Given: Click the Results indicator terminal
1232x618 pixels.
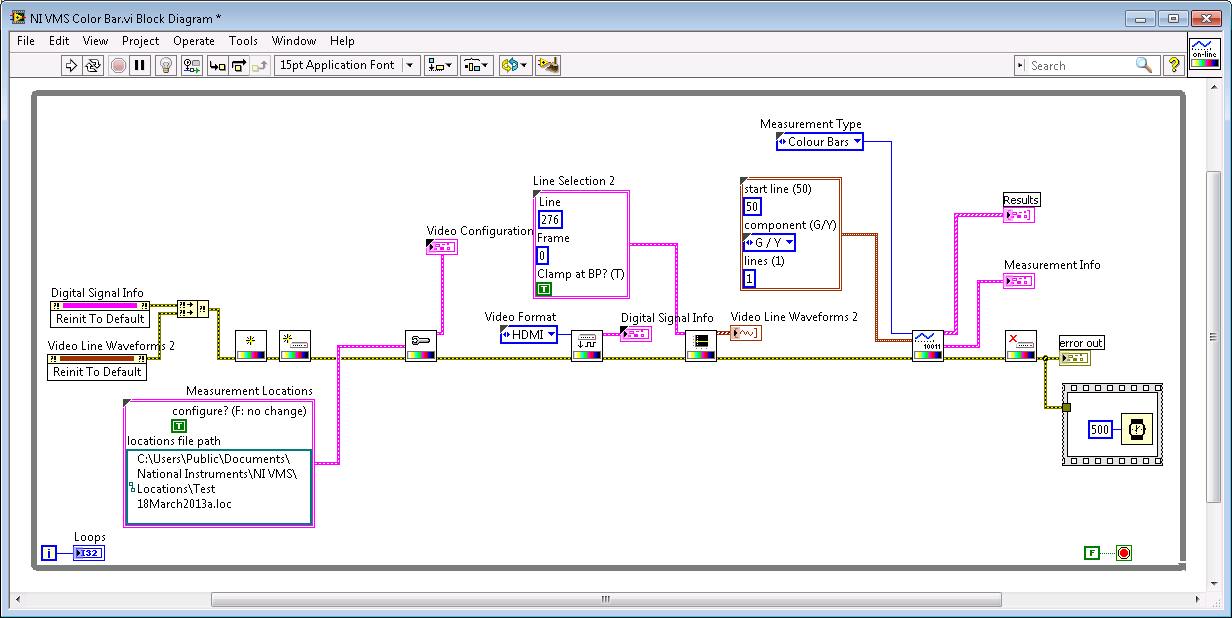Looking at the screenshot, I should pyautogui.click(x=1020, y=215).
